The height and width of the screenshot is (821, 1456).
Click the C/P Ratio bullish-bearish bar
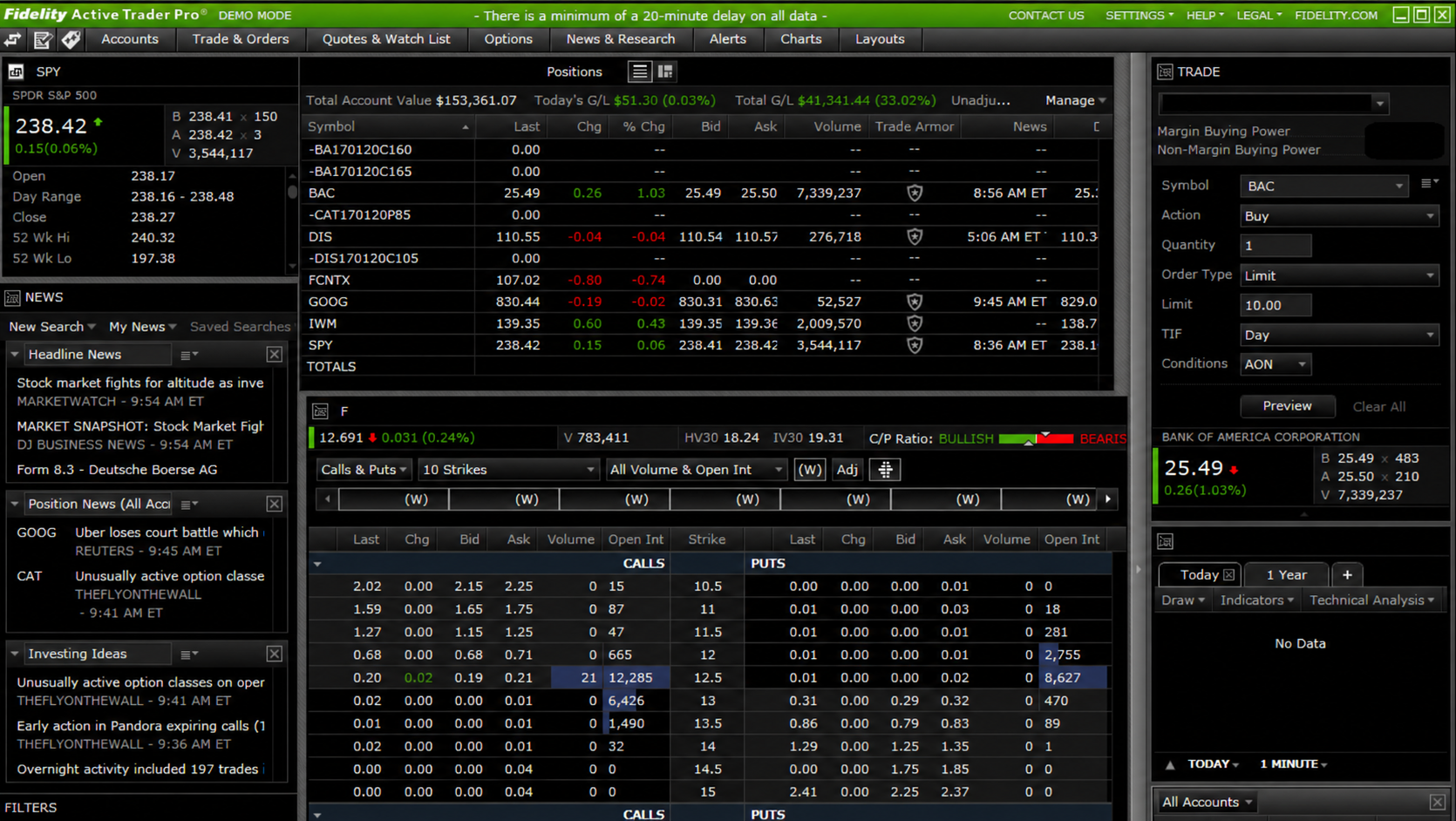point(1036,438)
